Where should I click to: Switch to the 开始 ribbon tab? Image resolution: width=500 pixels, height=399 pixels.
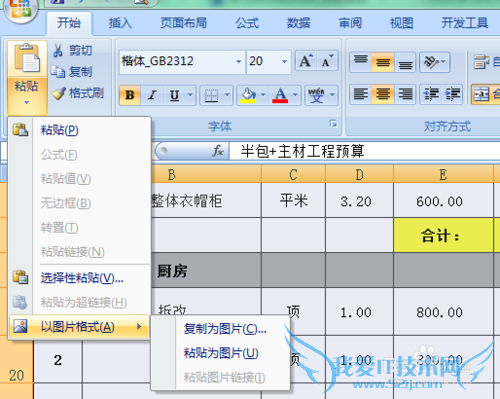coord(69,23)
